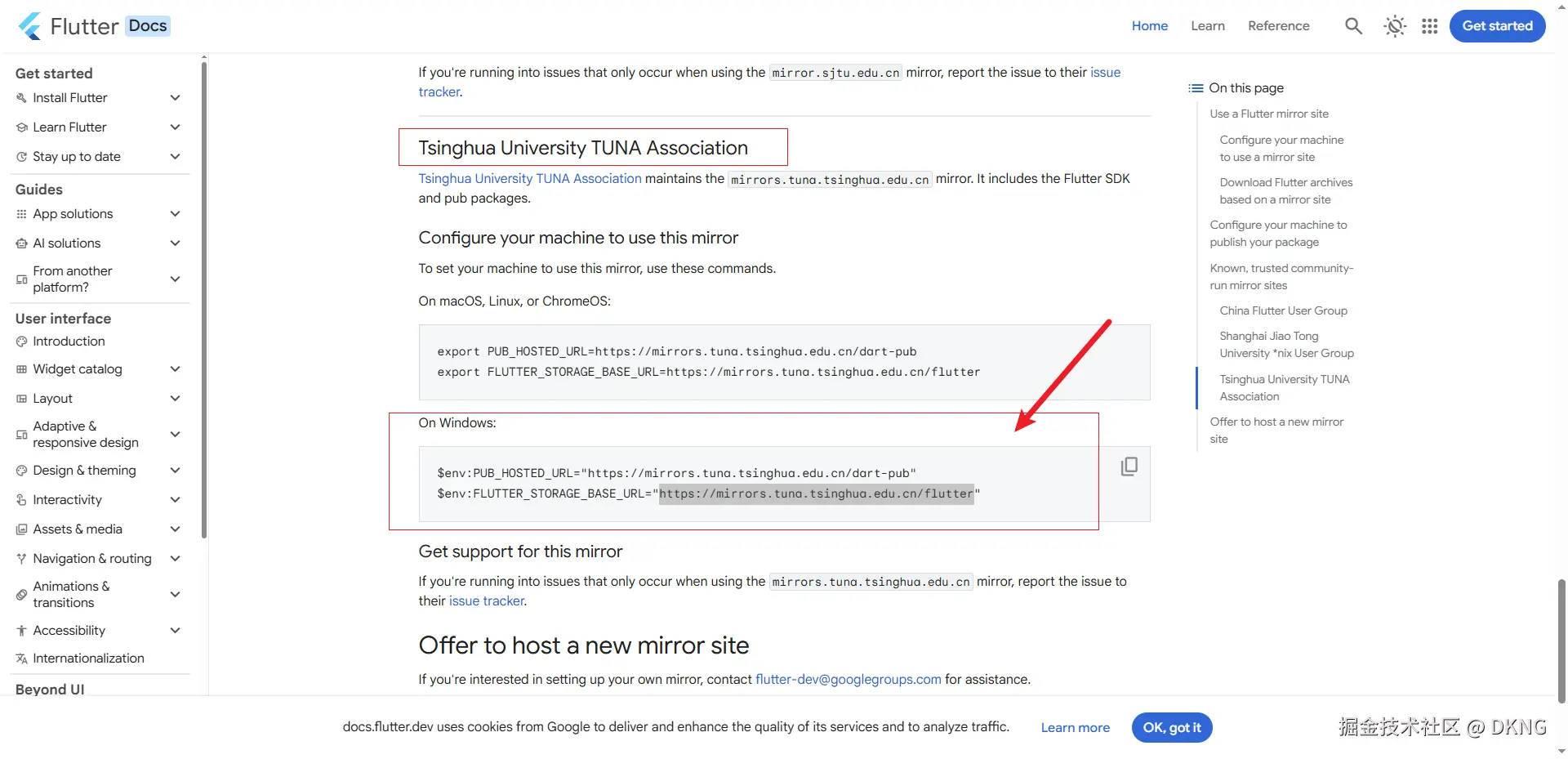The height and width of the screenshot is (759, 1568).
Task: Jump to Use a Flutter mirror site
Action: pyautogui.click(x=1269, y=114)
